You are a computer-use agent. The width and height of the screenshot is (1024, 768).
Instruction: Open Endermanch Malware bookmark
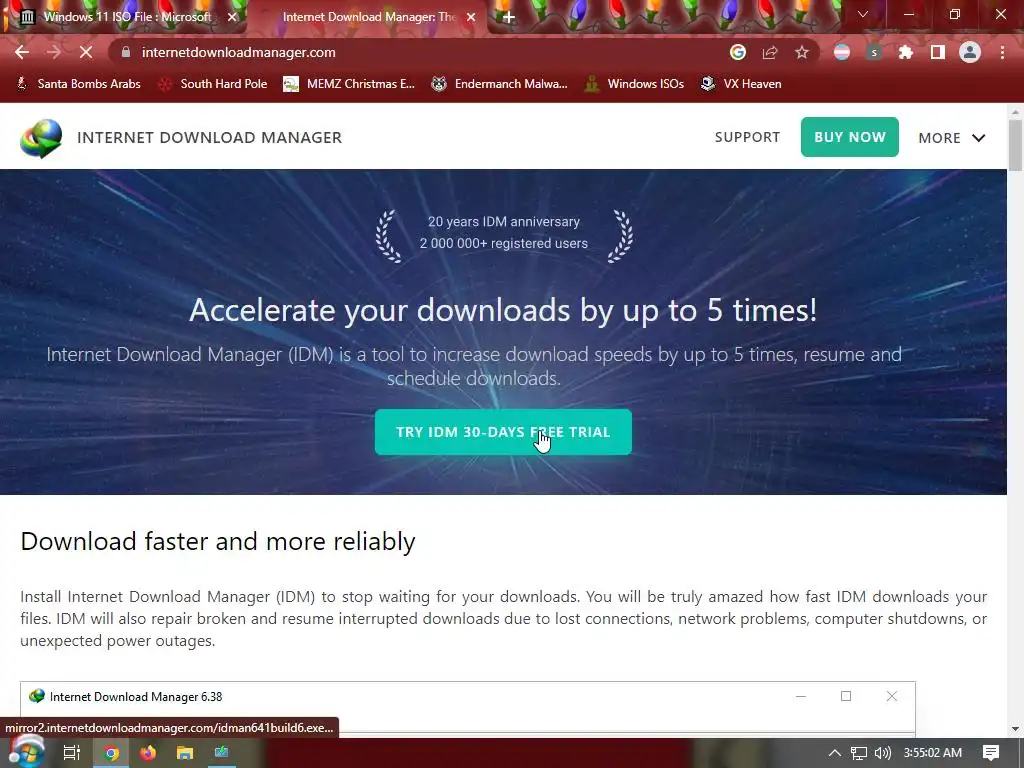click(x=500, y=84)
